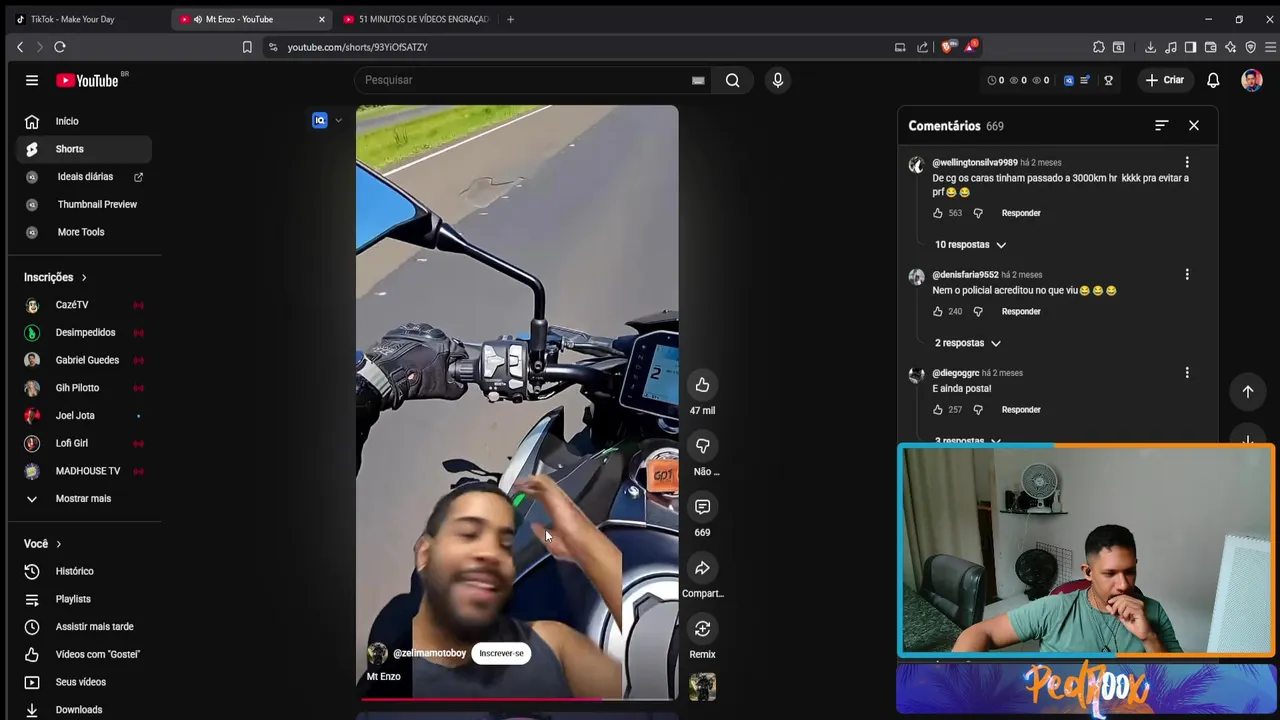Open @zelimamotoboy channel link
Image resolution: width=1280 pixels, height=720 pixels.
click(429, 653)
